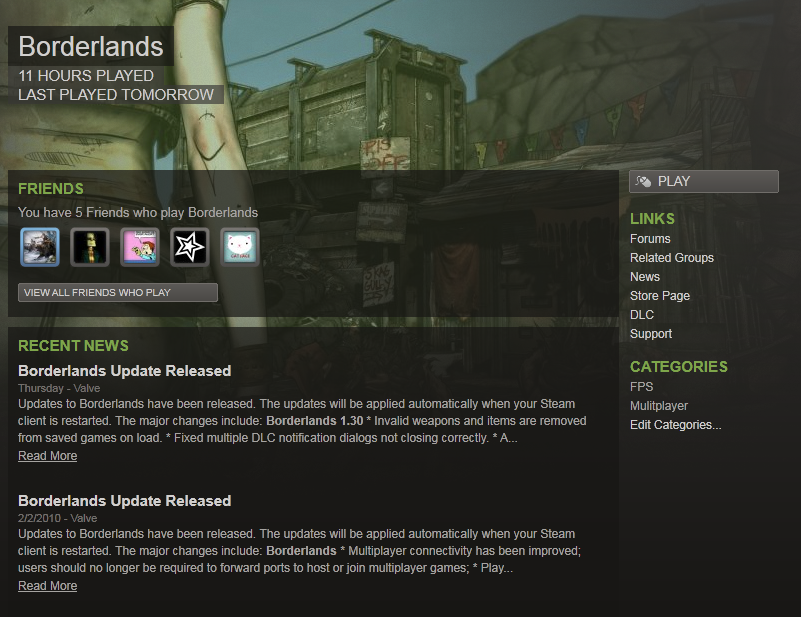Open the second friend's dark statue avatar
The width and height of the screenshot is (801, 617).
(90, 247)
